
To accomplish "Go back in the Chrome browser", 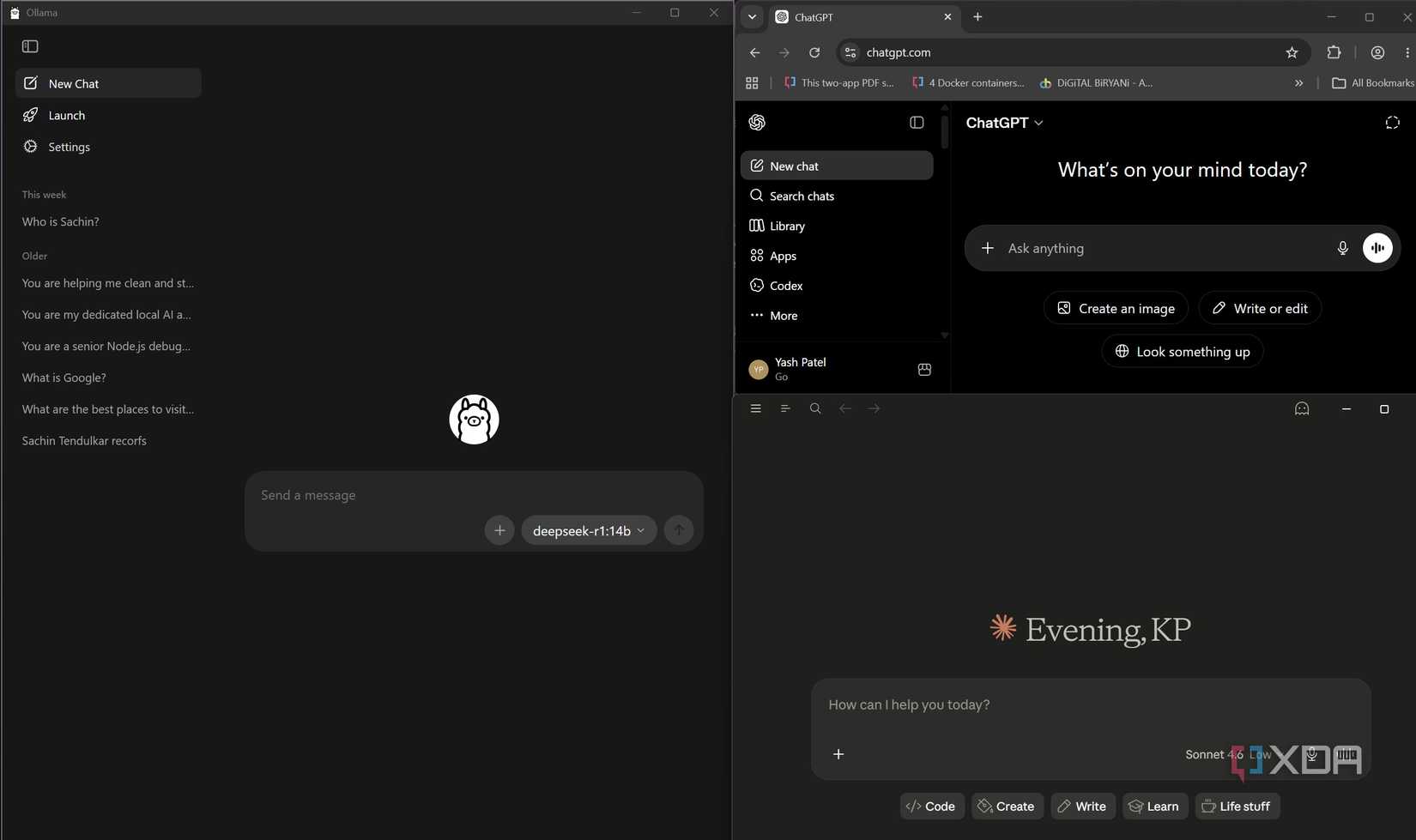I will point(755,52).
